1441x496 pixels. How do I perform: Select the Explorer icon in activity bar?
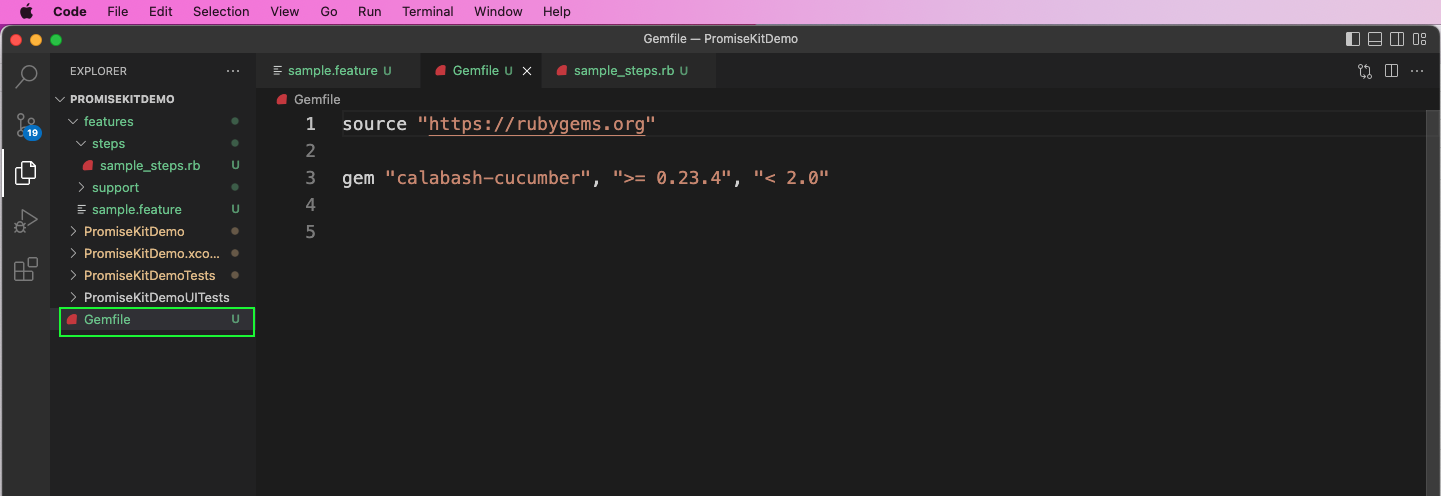point(26,173)
